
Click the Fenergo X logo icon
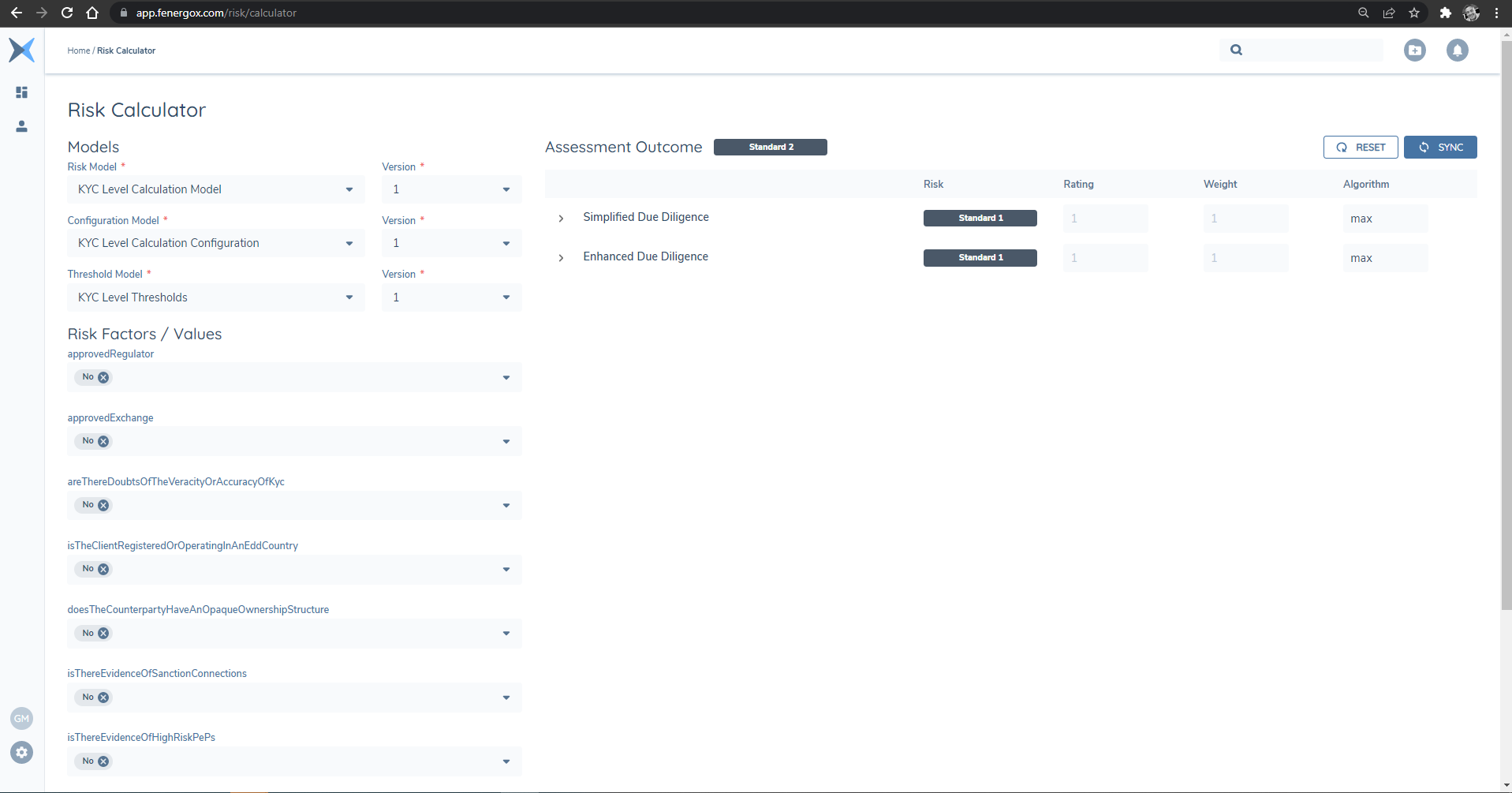[22, 50]
